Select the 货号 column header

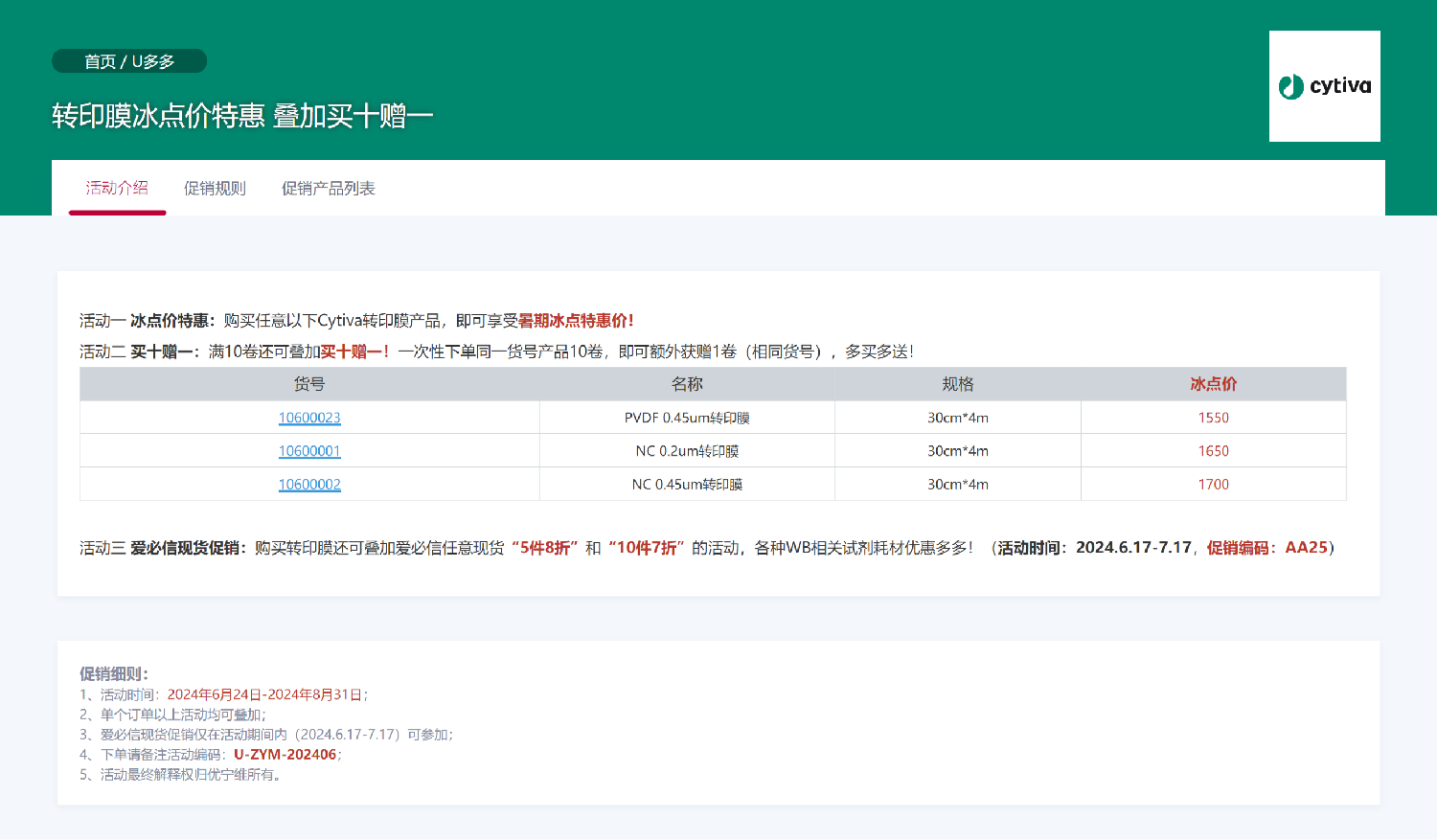(308, 383)
